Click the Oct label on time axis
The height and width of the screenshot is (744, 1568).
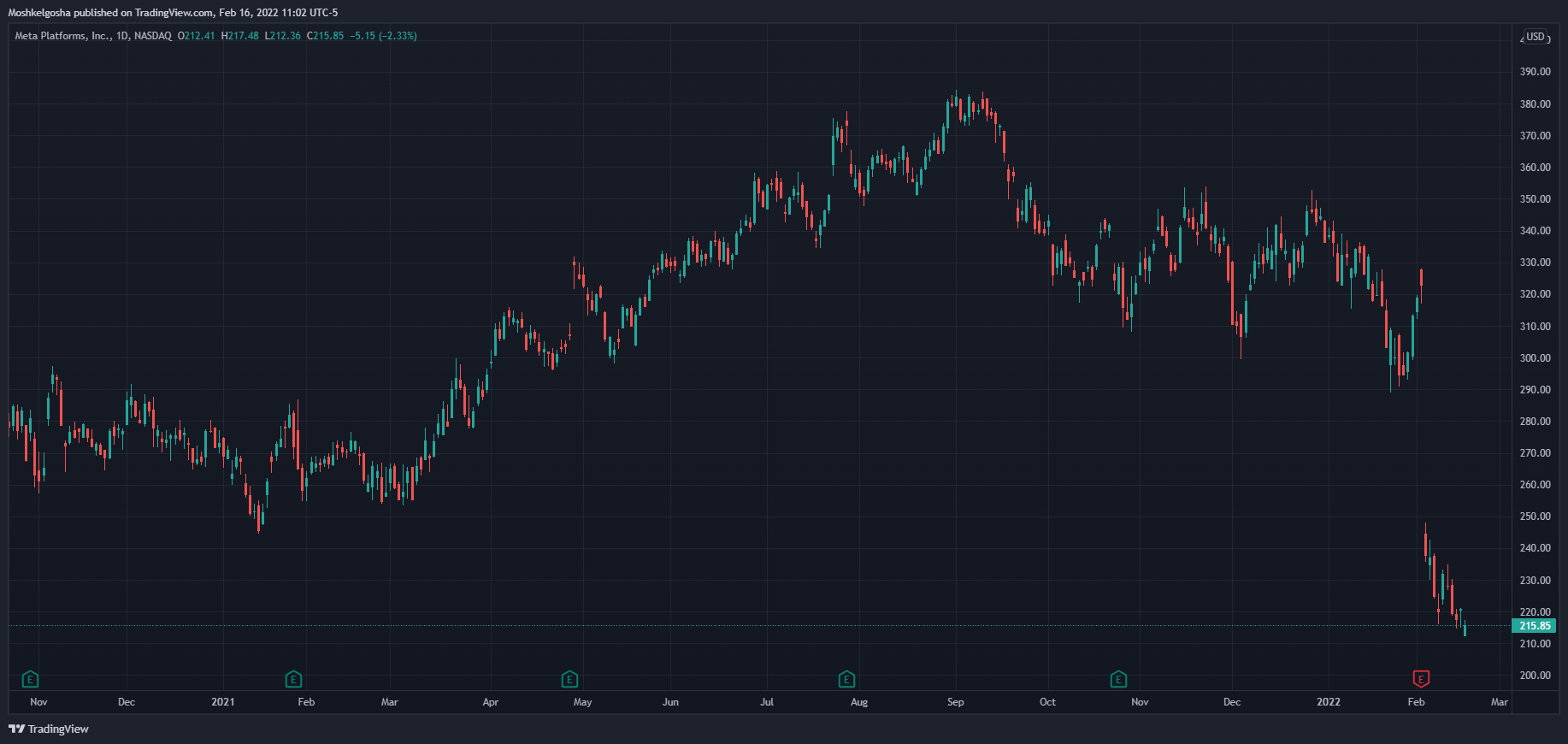[1047, 702]
